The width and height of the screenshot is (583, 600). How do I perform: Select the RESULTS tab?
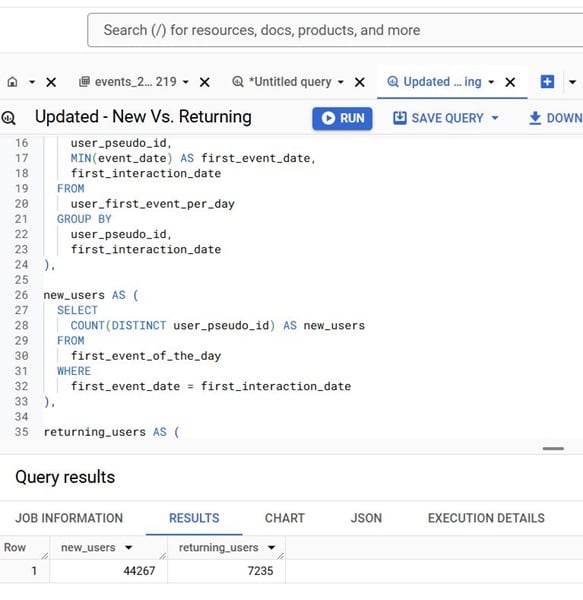click(x=194, y=518)
